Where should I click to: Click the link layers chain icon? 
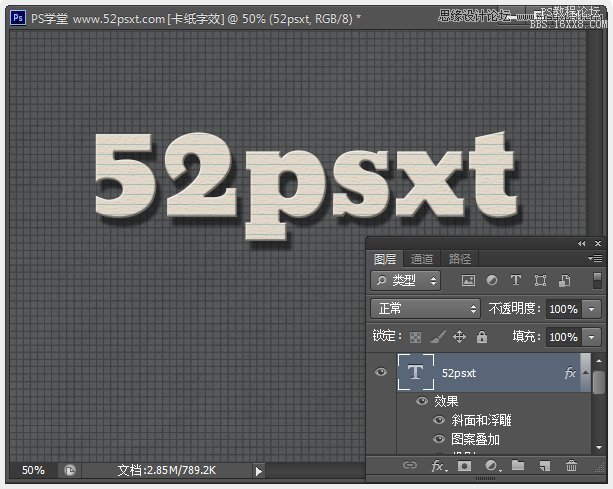410,465
